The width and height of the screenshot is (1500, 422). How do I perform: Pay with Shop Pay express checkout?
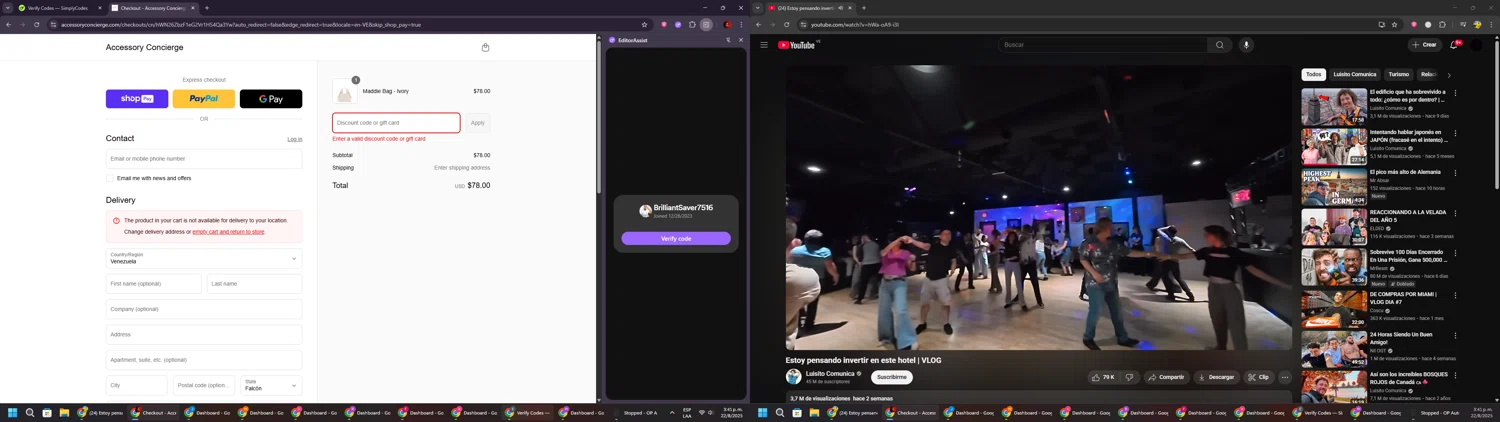pyautogui.click(x=137, y=99)
